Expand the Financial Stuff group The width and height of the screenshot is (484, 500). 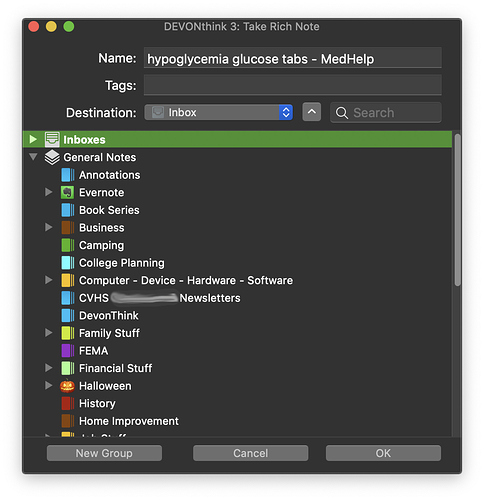click(49, 368)
